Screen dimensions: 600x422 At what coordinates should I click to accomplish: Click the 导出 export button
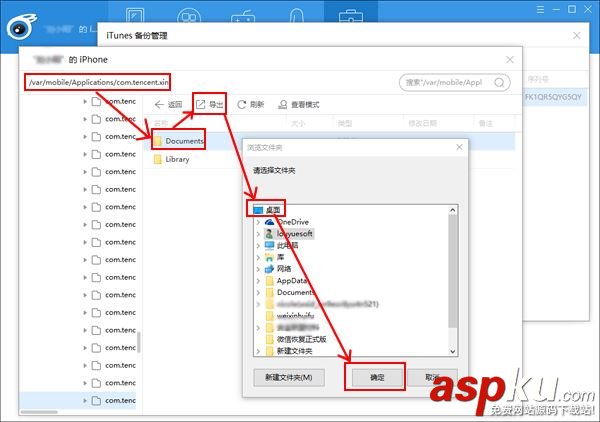209,104
